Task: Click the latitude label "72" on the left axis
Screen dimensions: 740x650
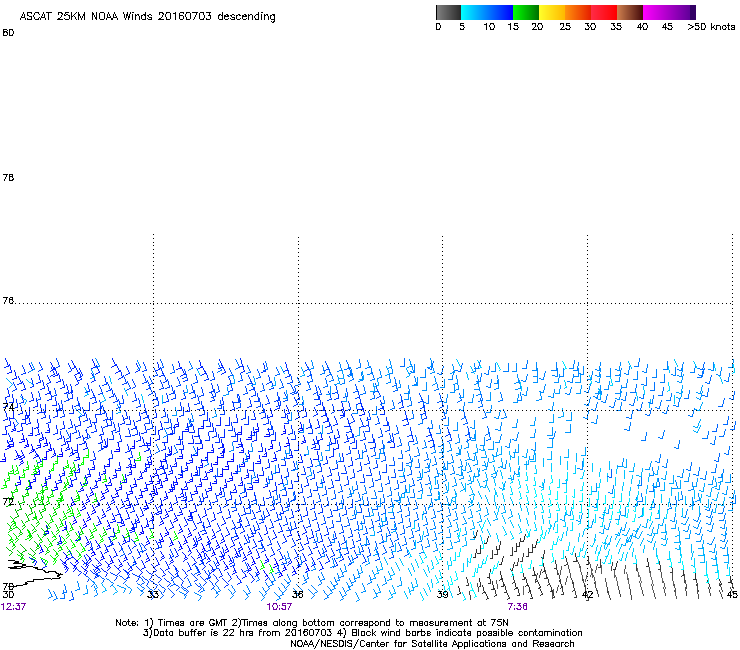Action: [x=8, y=501]
